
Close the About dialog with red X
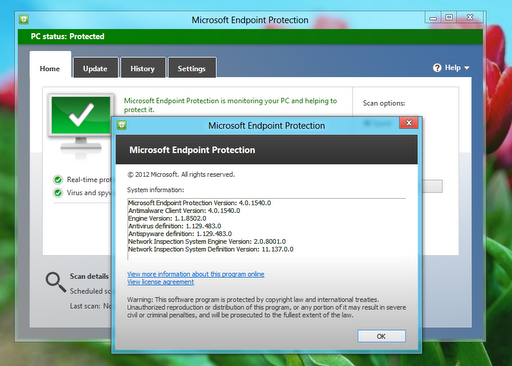click(x=409, y=123)
